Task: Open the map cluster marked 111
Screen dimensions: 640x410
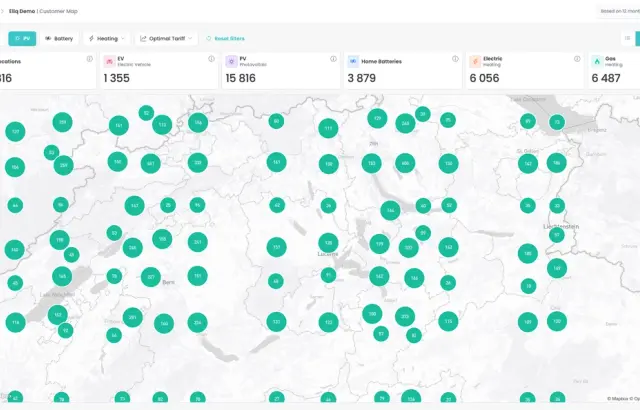Action: pyautogui.click(x=328, y=128)
